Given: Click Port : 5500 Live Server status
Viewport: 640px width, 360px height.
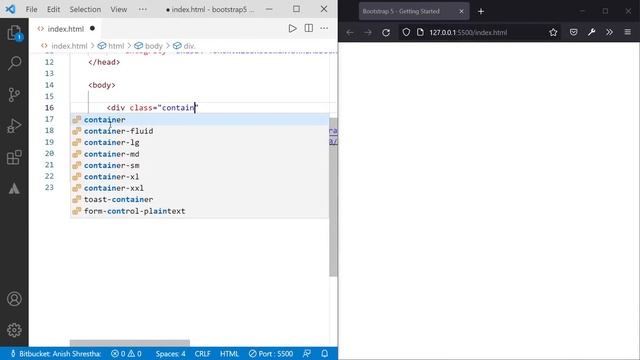Looking at the screenshot, I should [271, 353].
